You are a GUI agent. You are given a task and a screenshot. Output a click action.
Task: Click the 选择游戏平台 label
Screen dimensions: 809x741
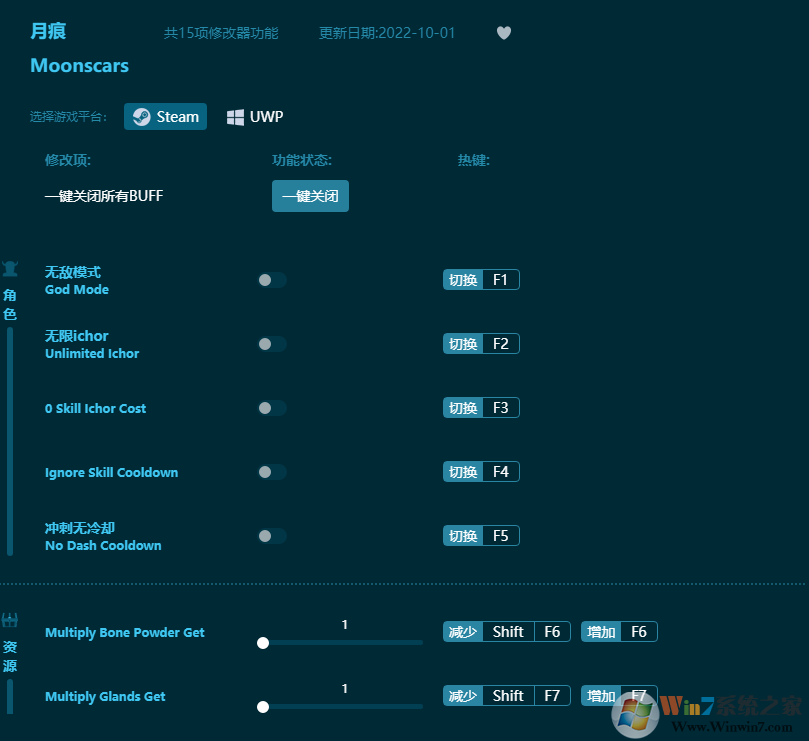[68, 117]
